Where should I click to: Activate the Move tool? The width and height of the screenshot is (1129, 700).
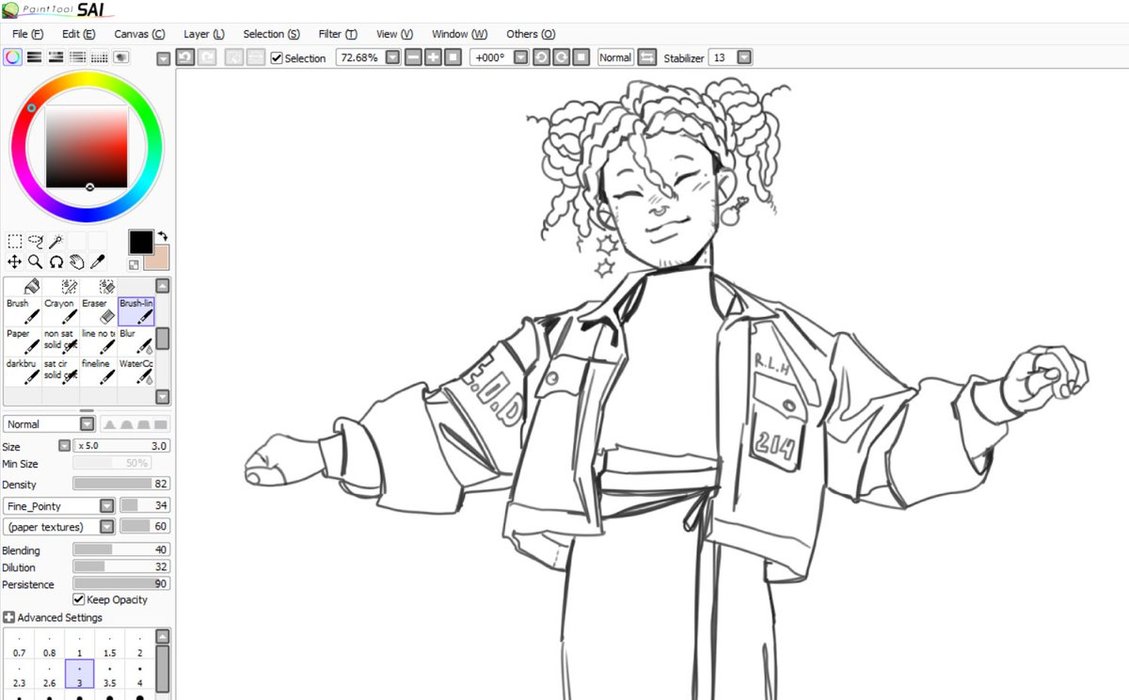pos(15,262)
